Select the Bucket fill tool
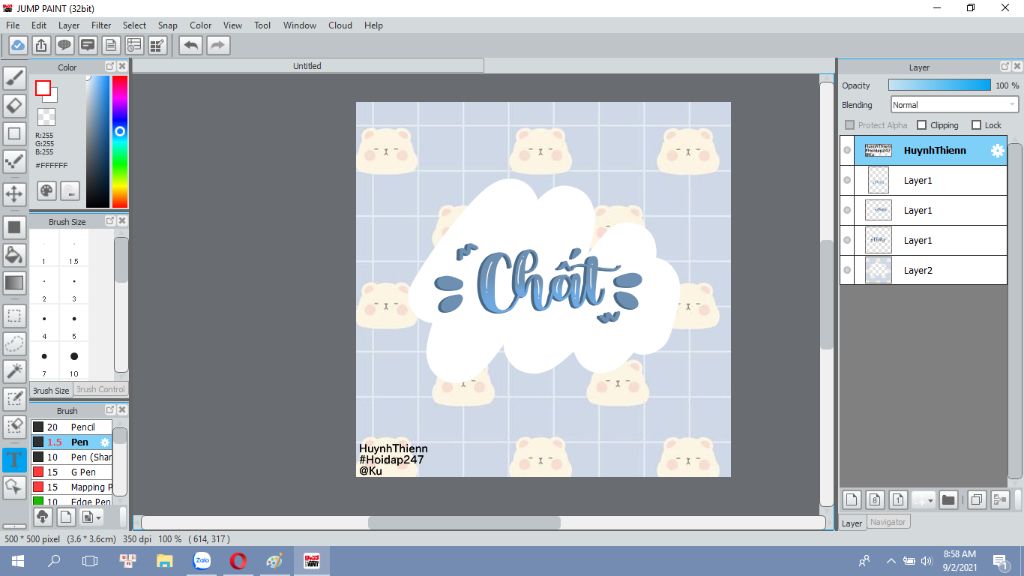This screenshot has width=1024, height=576. 14,255
